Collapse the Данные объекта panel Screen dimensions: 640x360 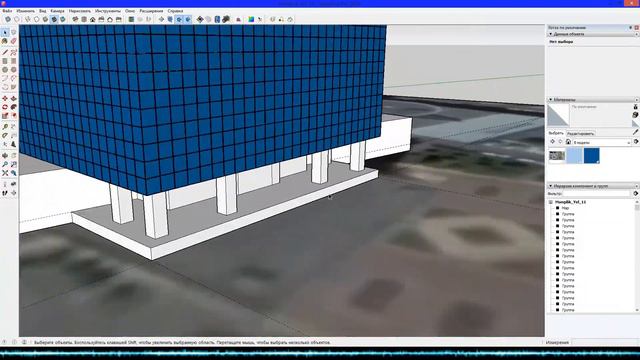point(550,34)
